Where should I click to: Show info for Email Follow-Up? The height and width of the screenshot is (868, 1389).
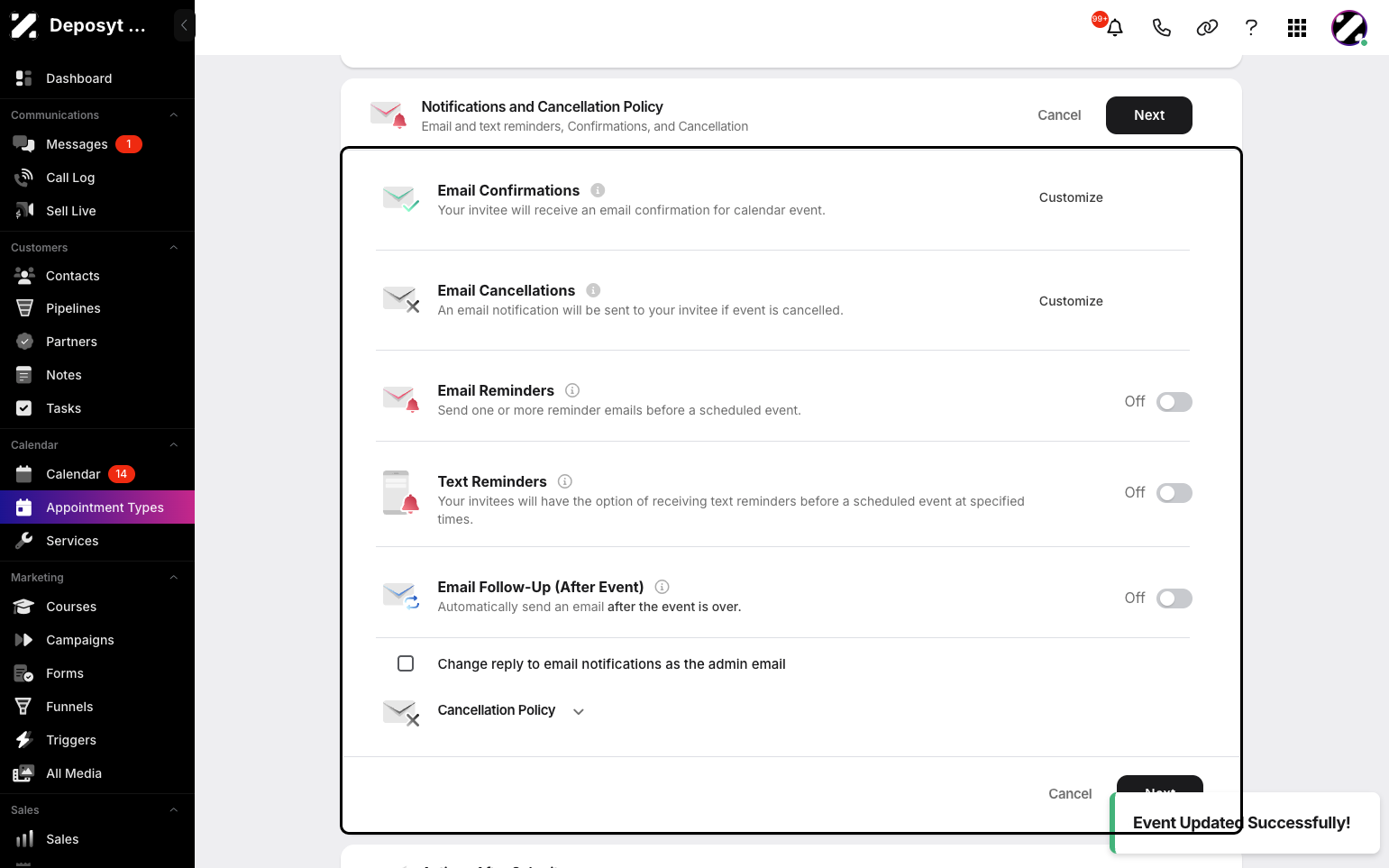pos(662,587)
